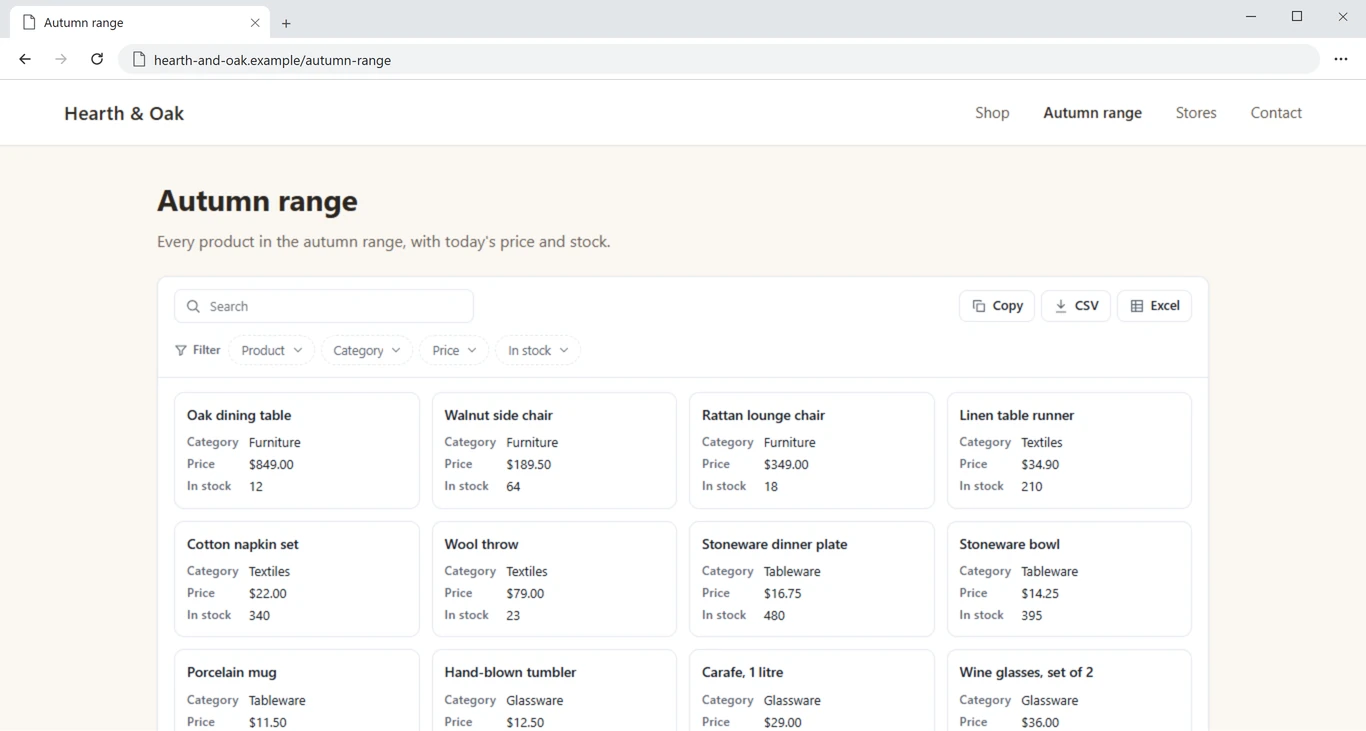
Task: Click the page icon in the address bar
Action: click(139, 59)
